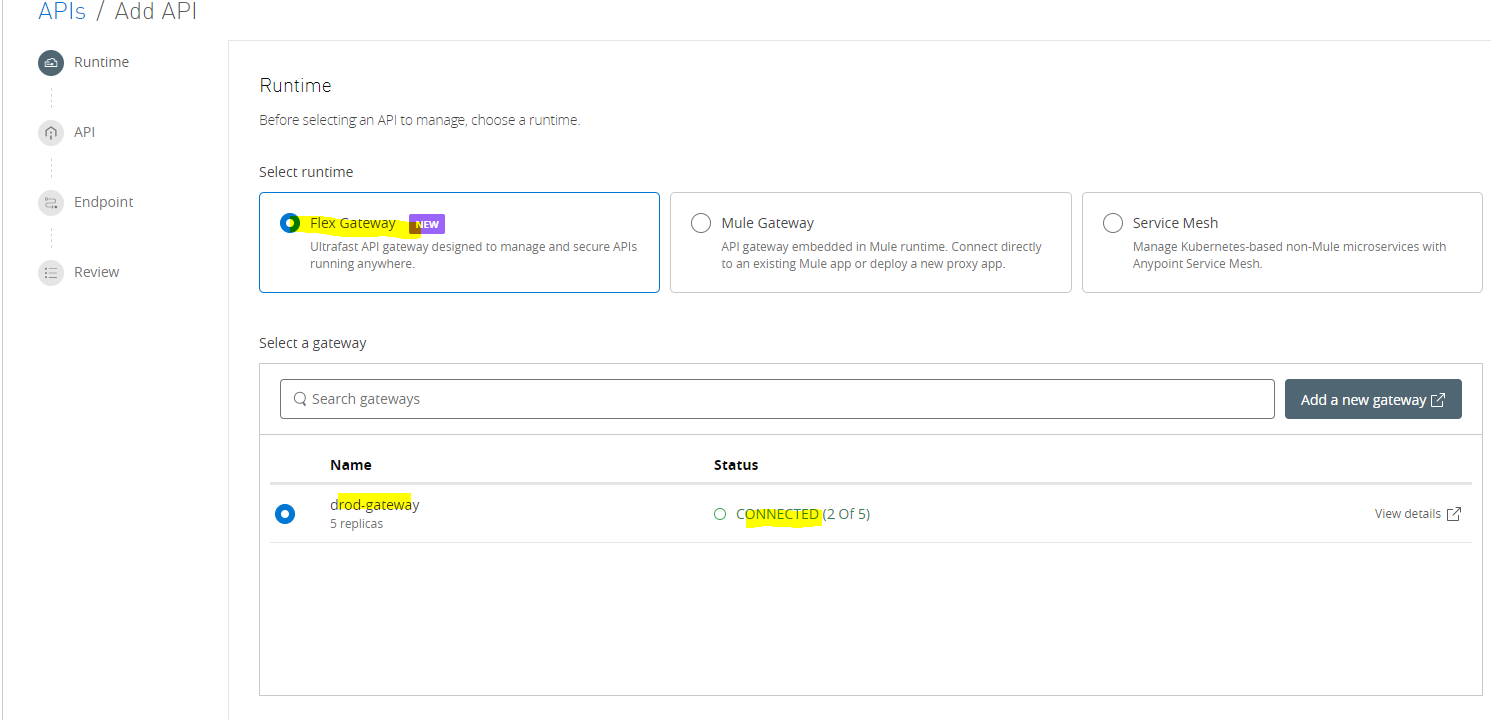Open View details for drod-gateway

[1407, 514]
